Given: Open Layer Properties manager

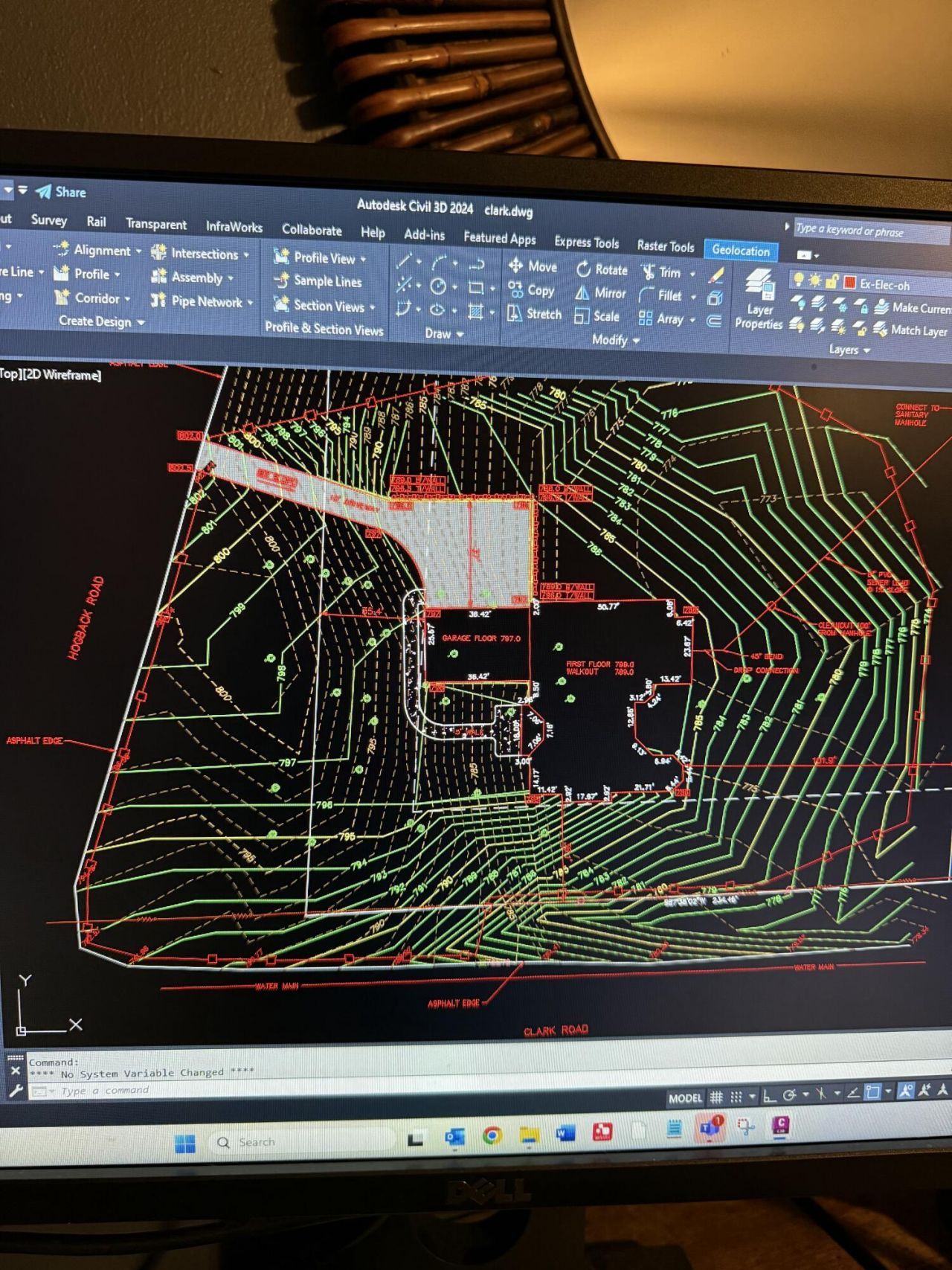Looking at the screenshot, I should point(759,304).
